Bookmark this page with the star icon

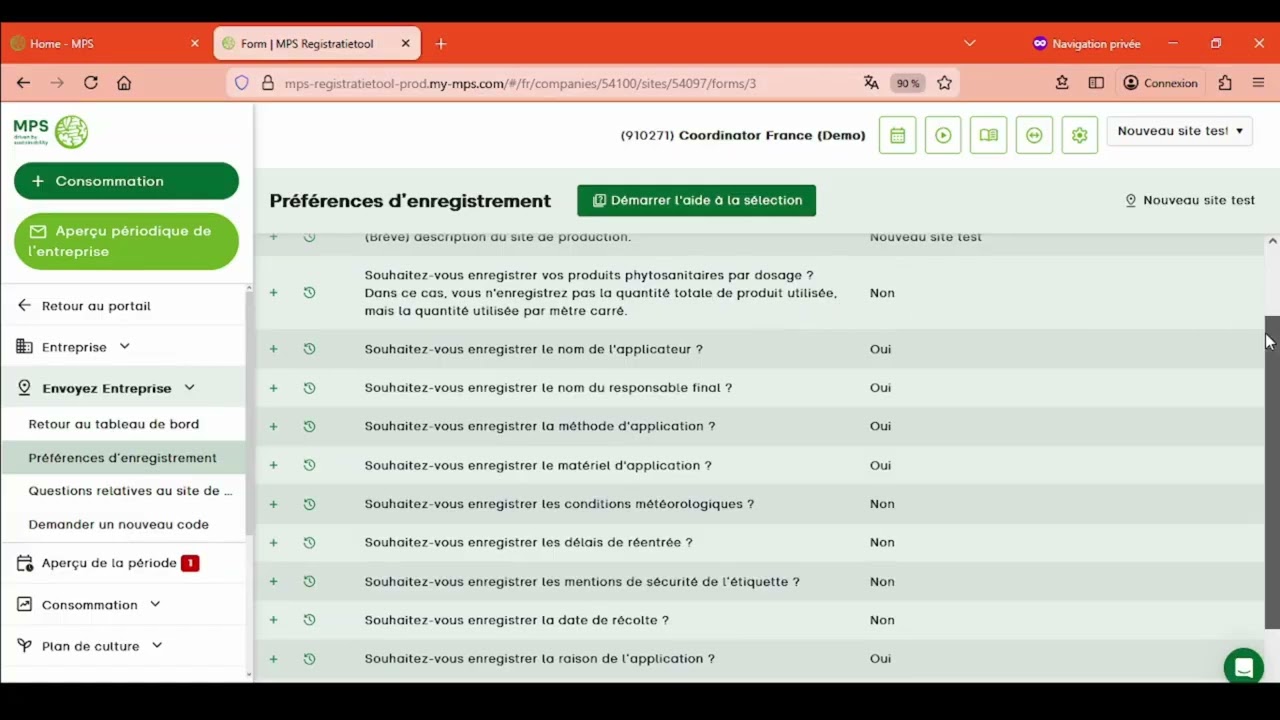pos(944,83)
